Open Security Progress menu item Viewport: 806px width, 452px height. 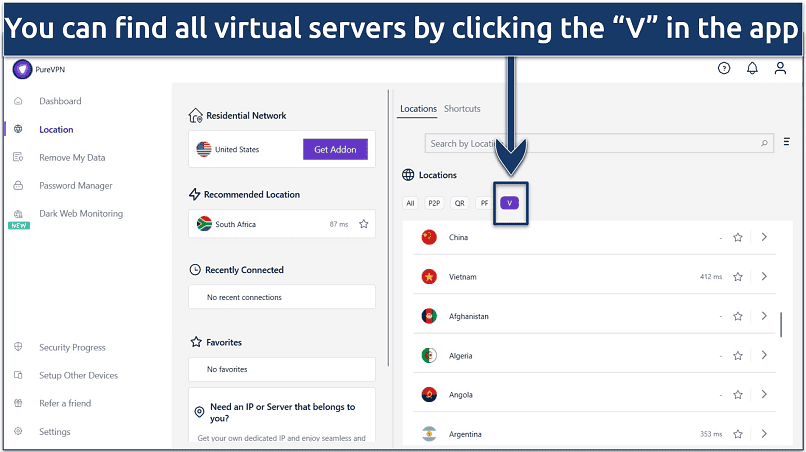(72, 347)
